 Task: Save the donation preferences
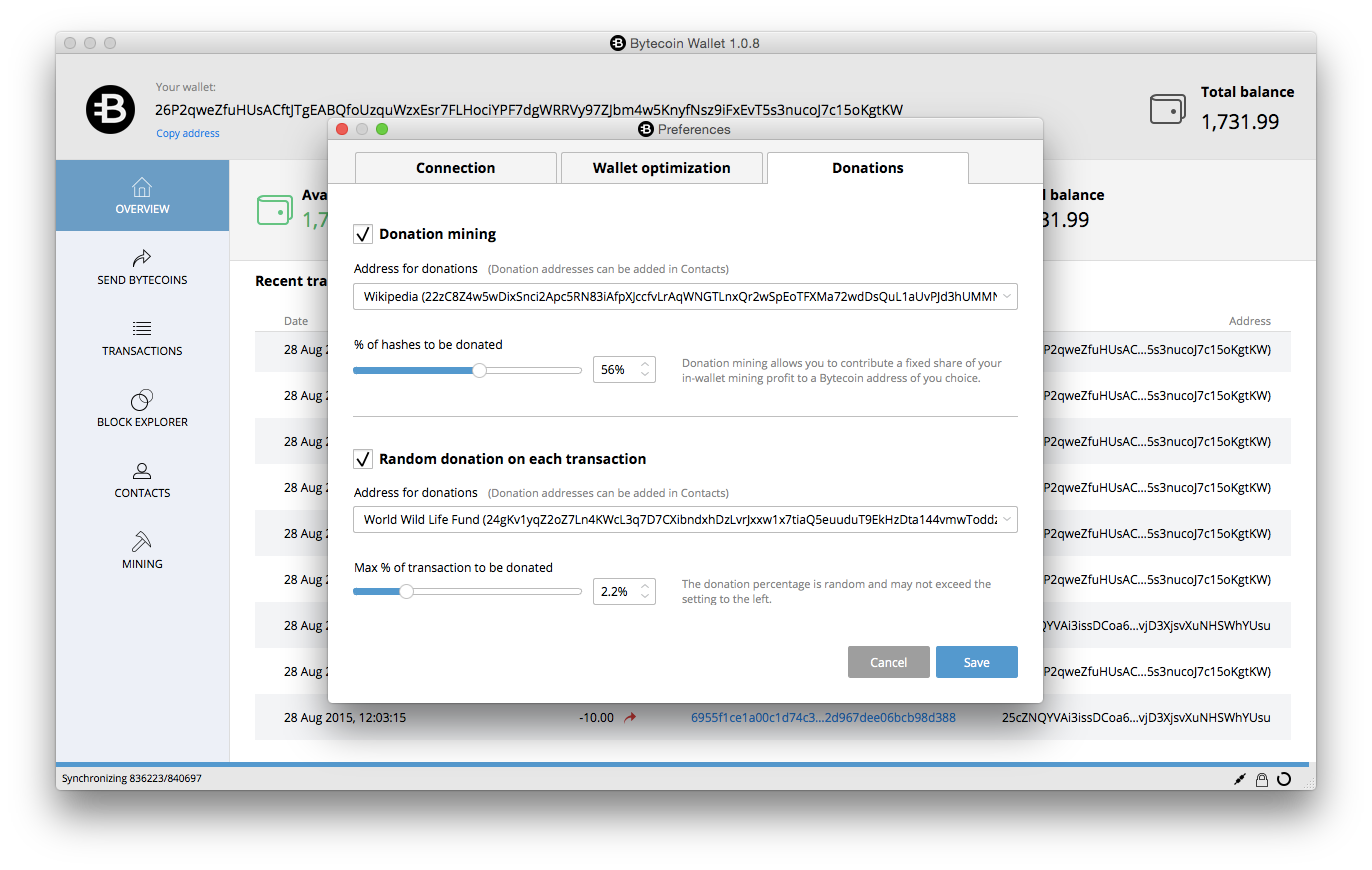click(x=977, y=662)
